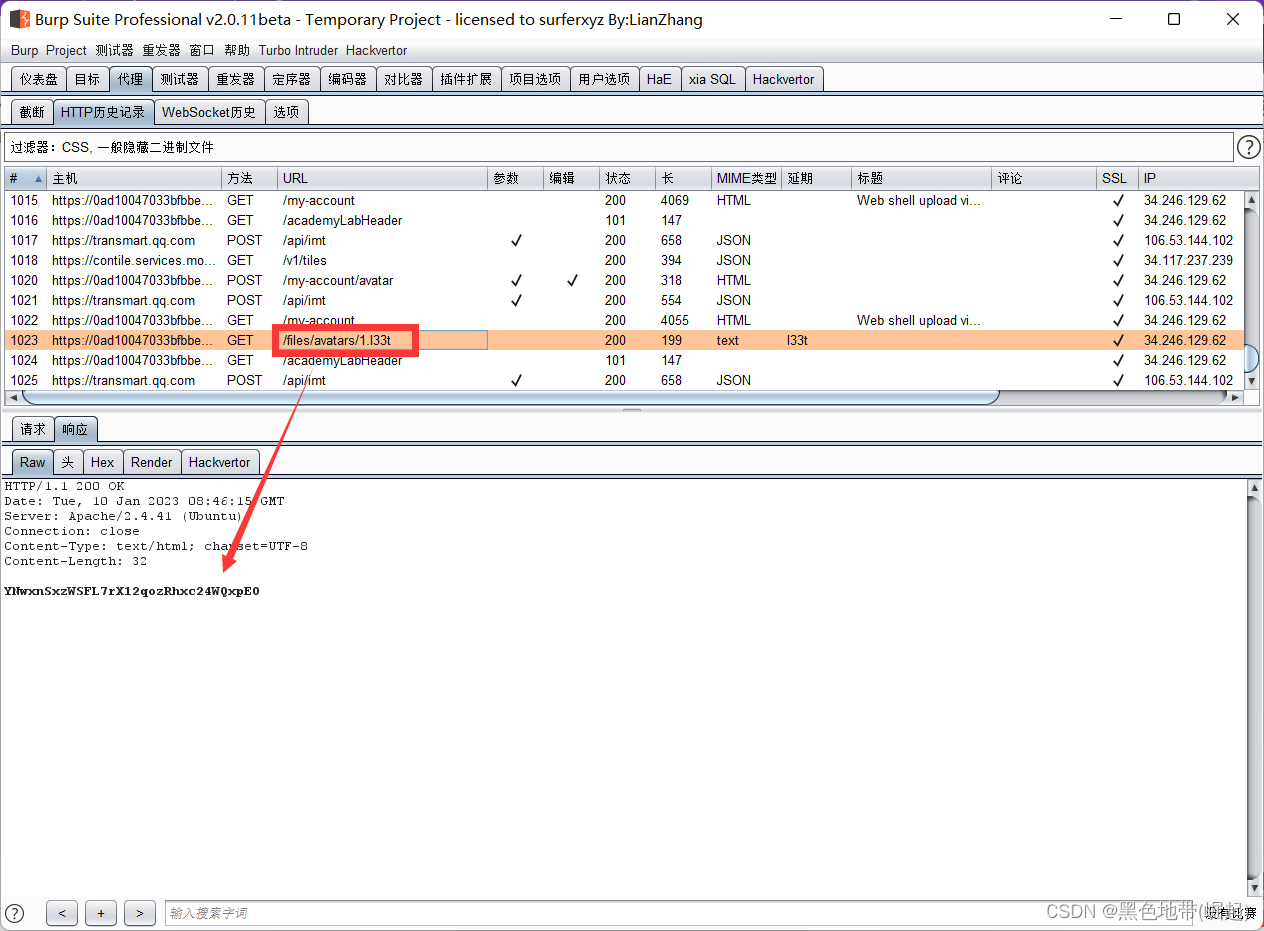The width and height of the screenshot is (1264, 931).
Task: Click 编辑 checkmark in row 1020
Action: point(572,280)
